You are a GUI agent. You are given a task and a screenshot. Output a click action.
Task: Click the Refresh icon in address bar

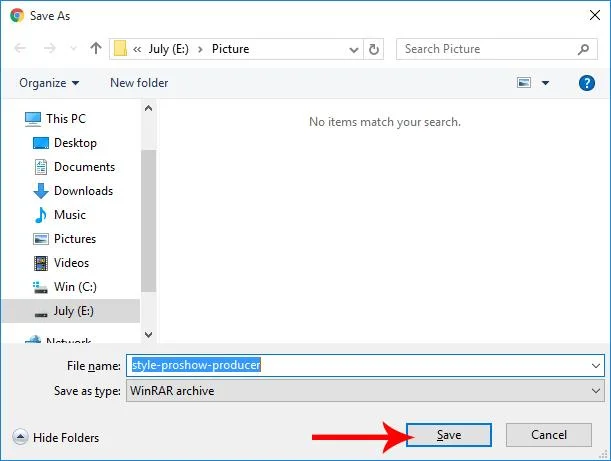(x=374, y=49)
